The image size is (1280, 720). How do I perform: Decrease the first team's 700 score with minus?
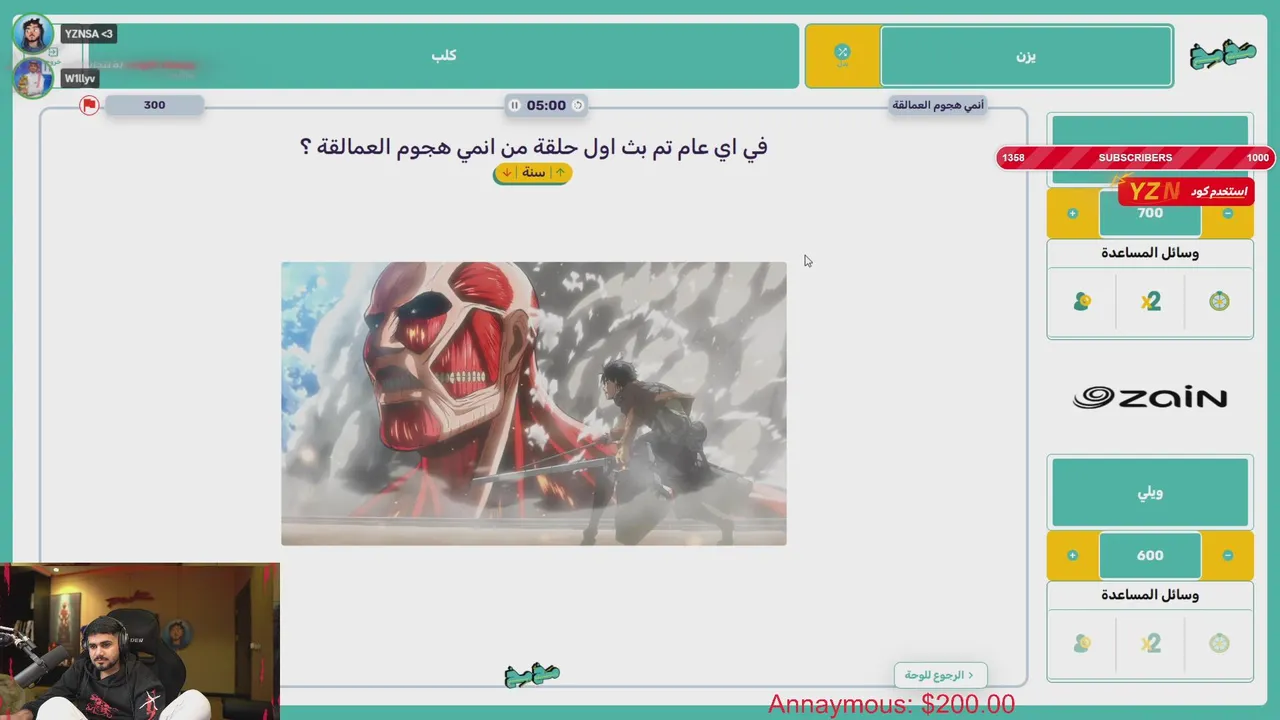point(1228,213)
